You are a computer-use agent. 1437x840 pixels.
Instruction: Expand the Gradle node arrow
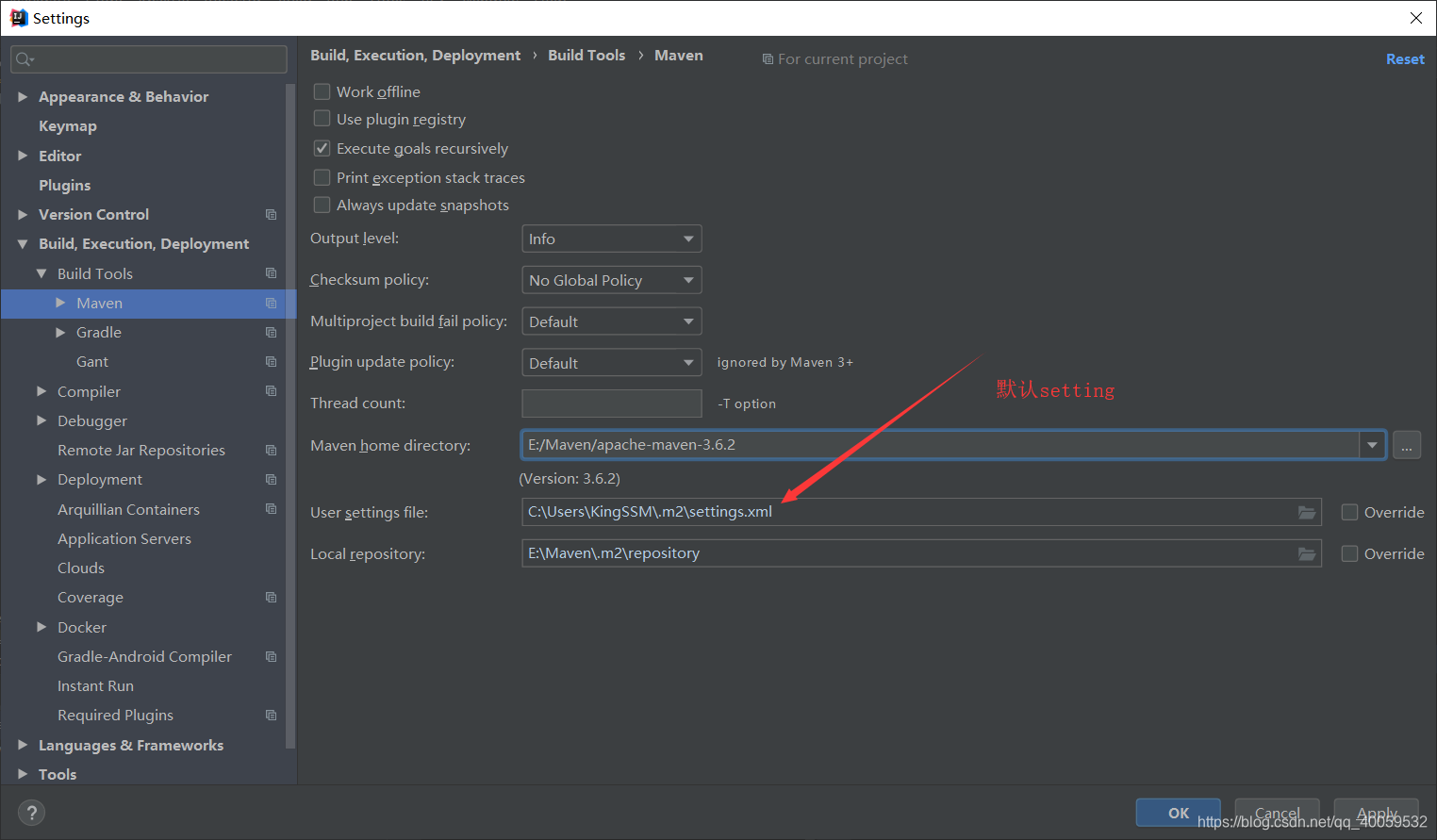pyautogui.click(x=60, y=333)
